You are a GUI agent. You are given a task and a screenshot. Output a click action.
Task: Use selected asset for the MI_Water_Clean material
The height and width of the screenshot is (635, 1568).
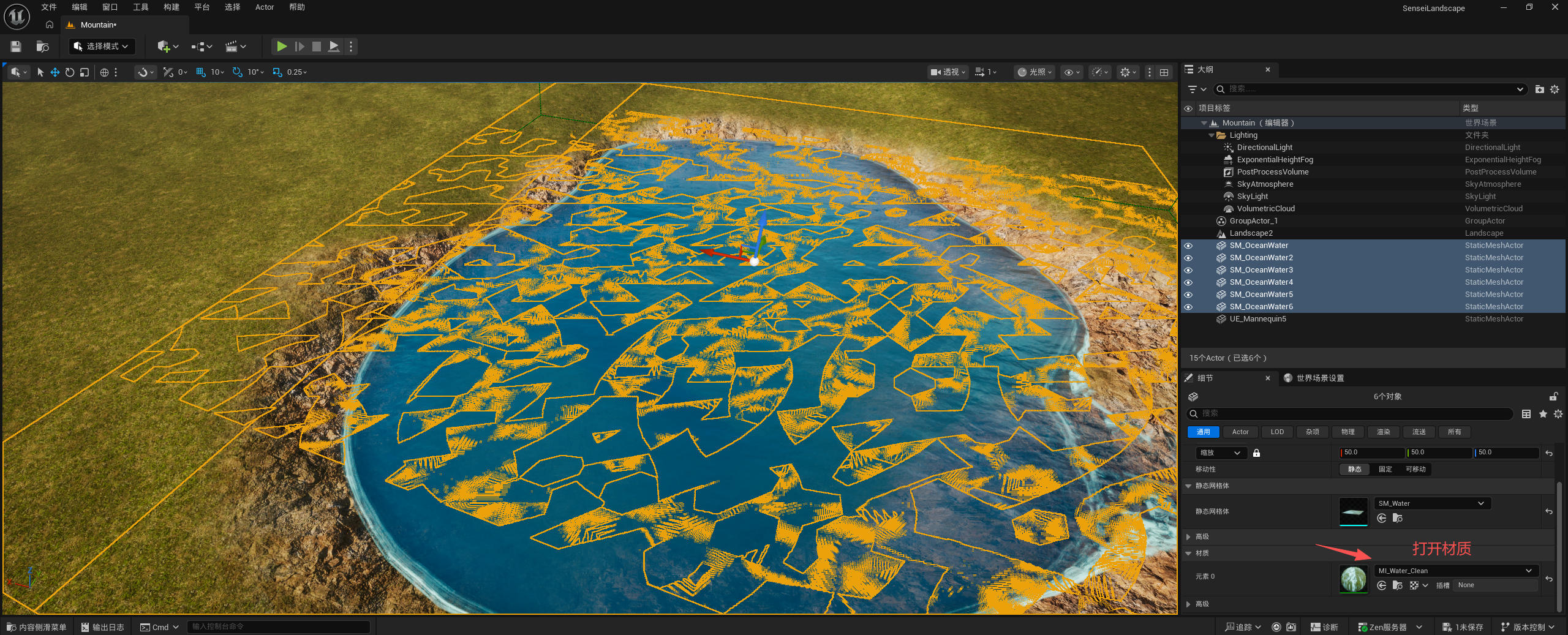coord(1382,585)
